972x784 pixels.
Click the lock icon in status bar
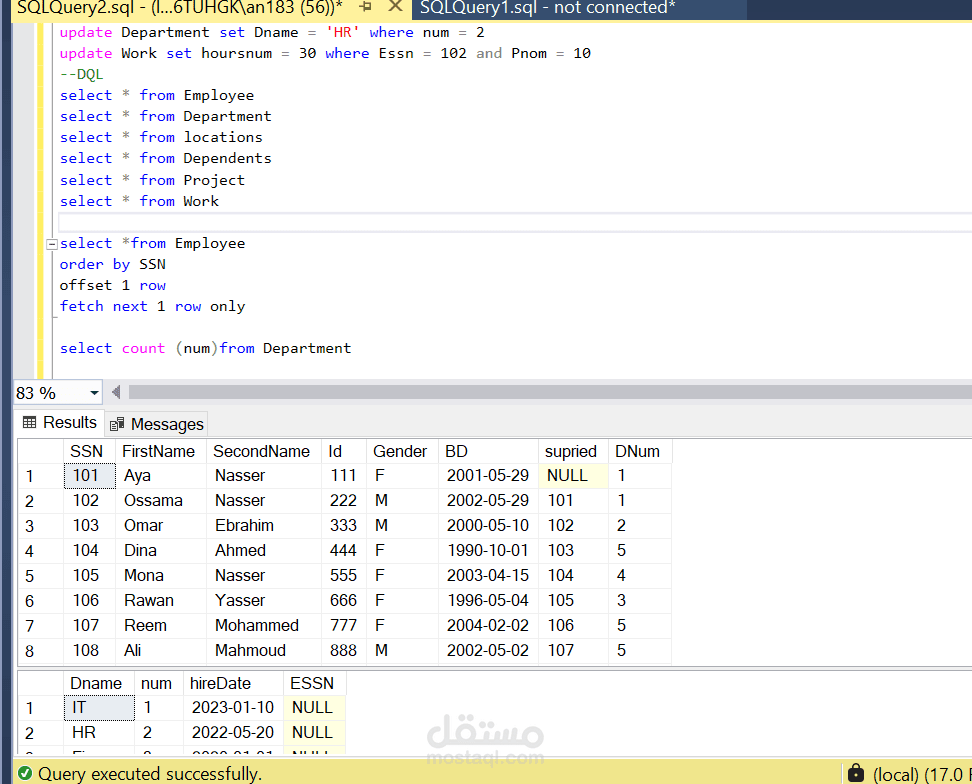pos(856,773)
